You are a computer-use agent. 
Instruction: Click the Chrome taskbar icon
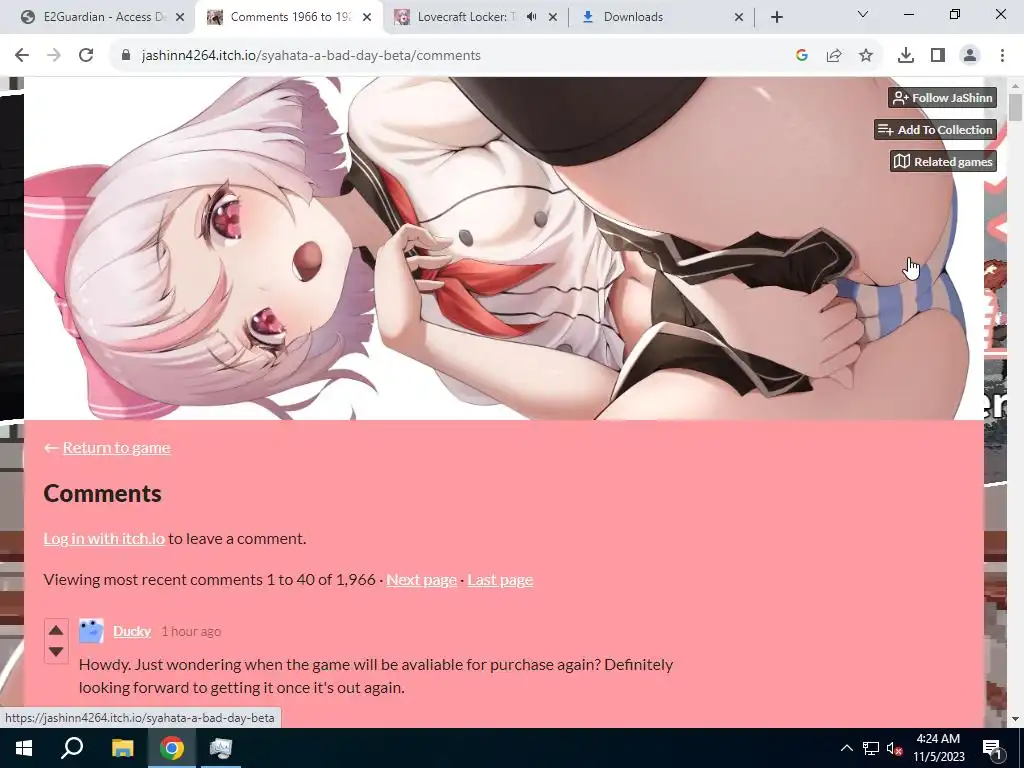tap(171, 748)
